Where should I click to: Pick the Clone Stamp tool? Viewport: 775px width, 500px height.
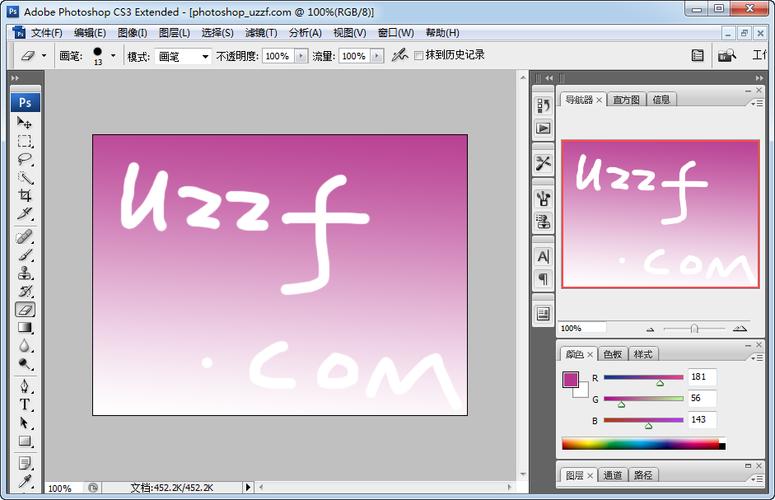(25, 272)
